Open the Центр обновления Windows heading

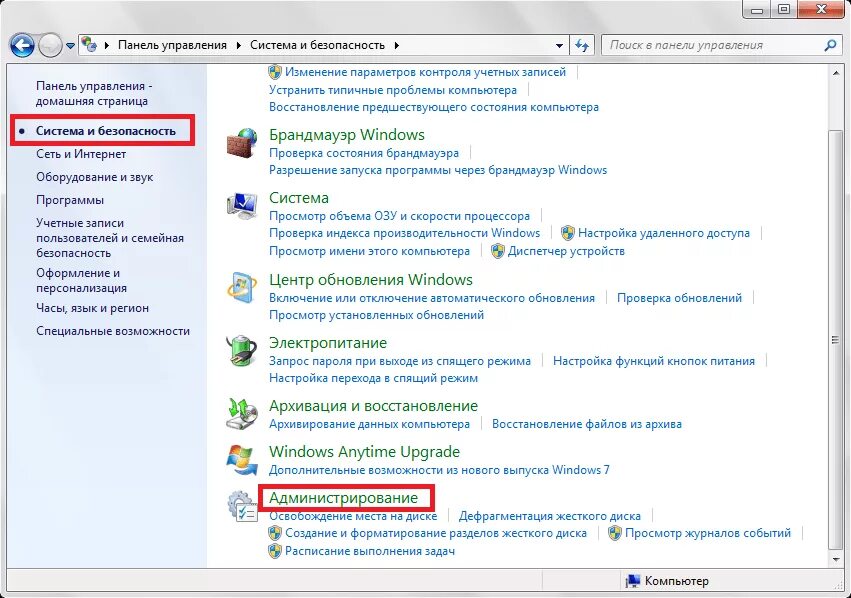tap(371, 279)
